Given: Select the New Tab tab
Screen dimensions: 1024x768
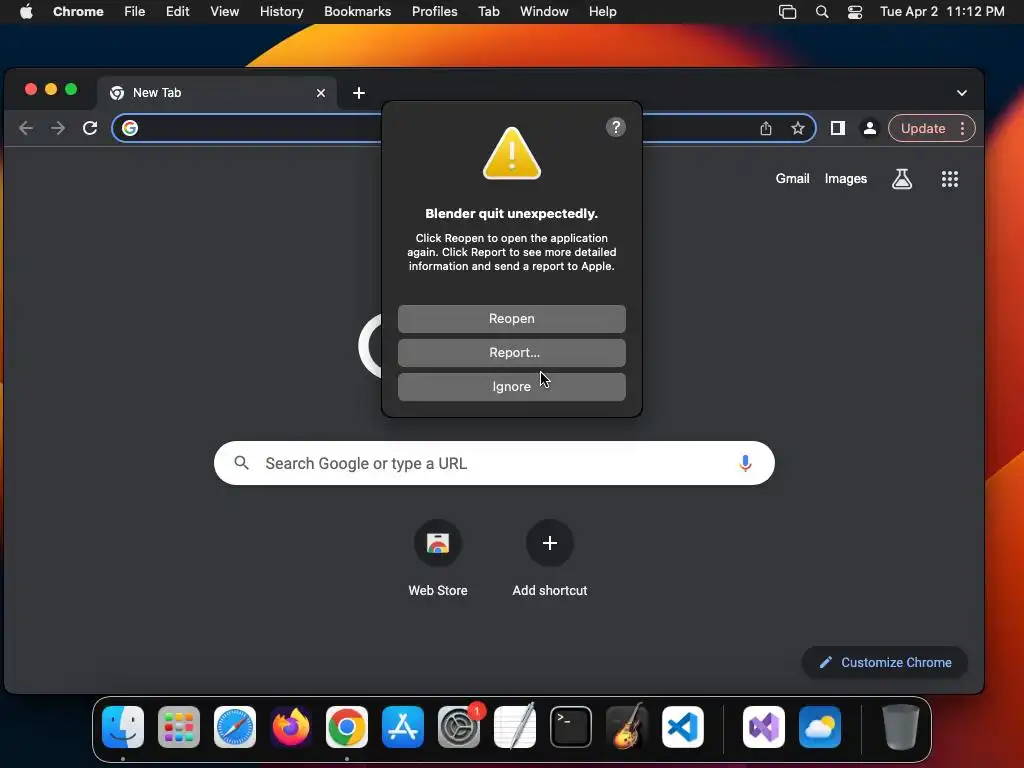Looking at the screenshot, I should [x=217, y=93].
